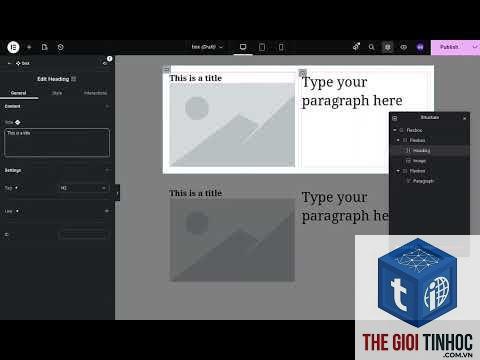Open the purple account avatar
Viewport: 480px width, 360px height.
point(420,47)
